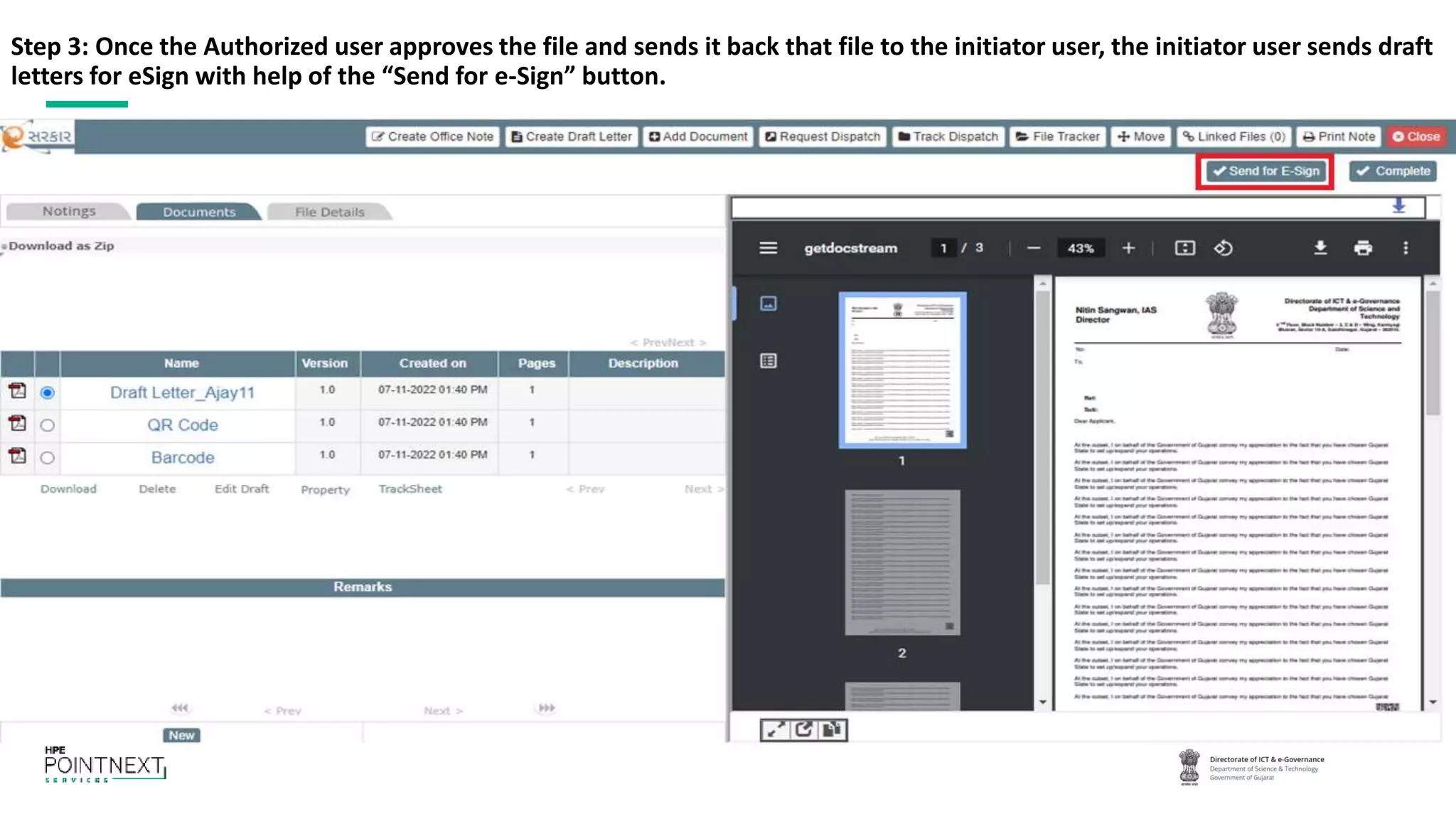The width and height of the screenshot is (1456, 819).
Task: Open the PDF viewer three-dot more options
Action: (1406, 248)
